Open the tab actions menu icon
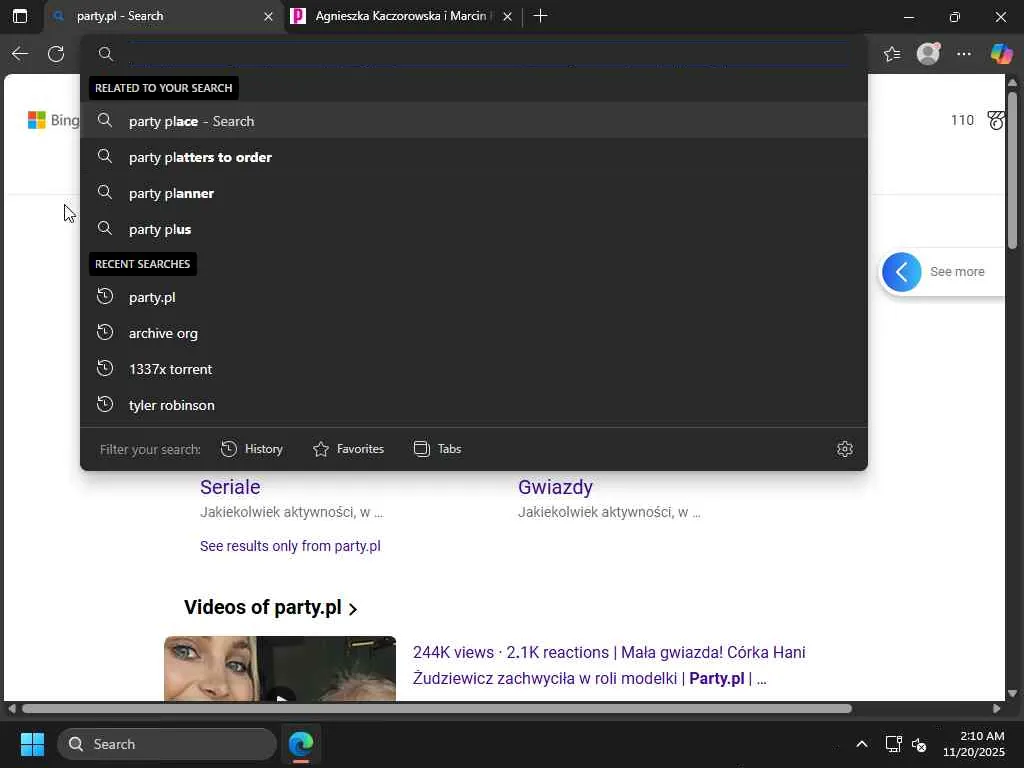This screenshot has width=1024, height=768. (20, 16)
